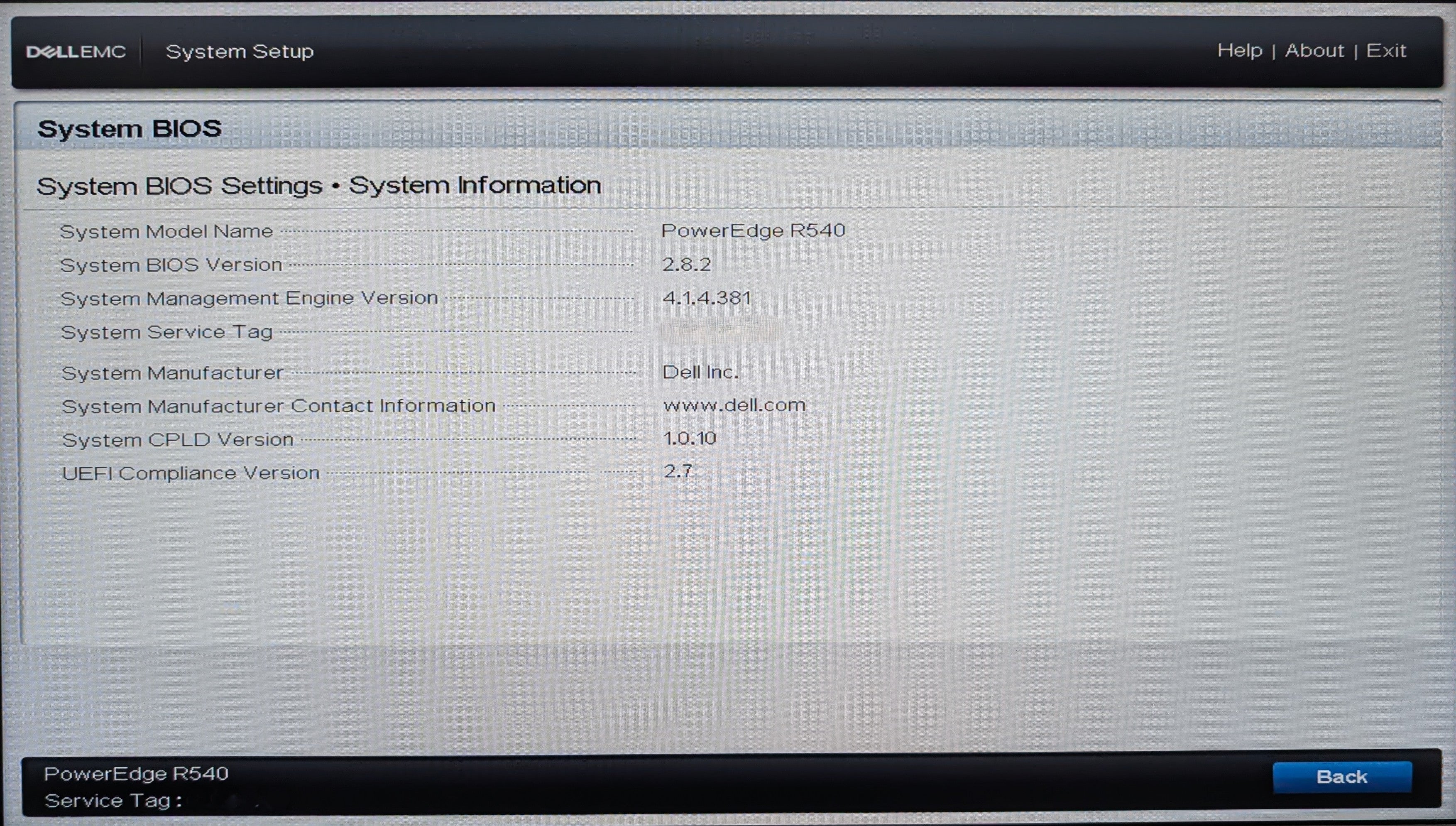Select the System BIOS Version label
Viewport: 1456px width, 826px height.
(x=171, y=265)
